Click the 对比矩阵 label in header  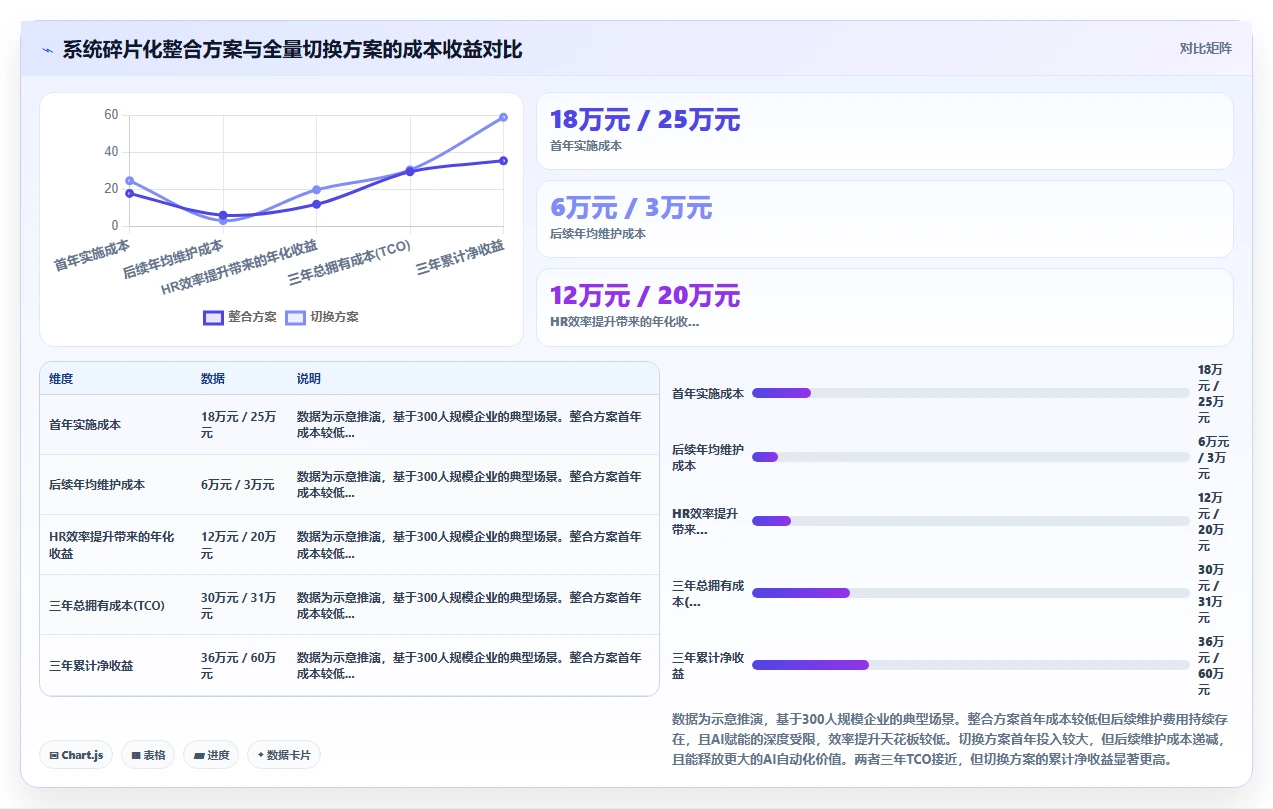point(1205,48)
